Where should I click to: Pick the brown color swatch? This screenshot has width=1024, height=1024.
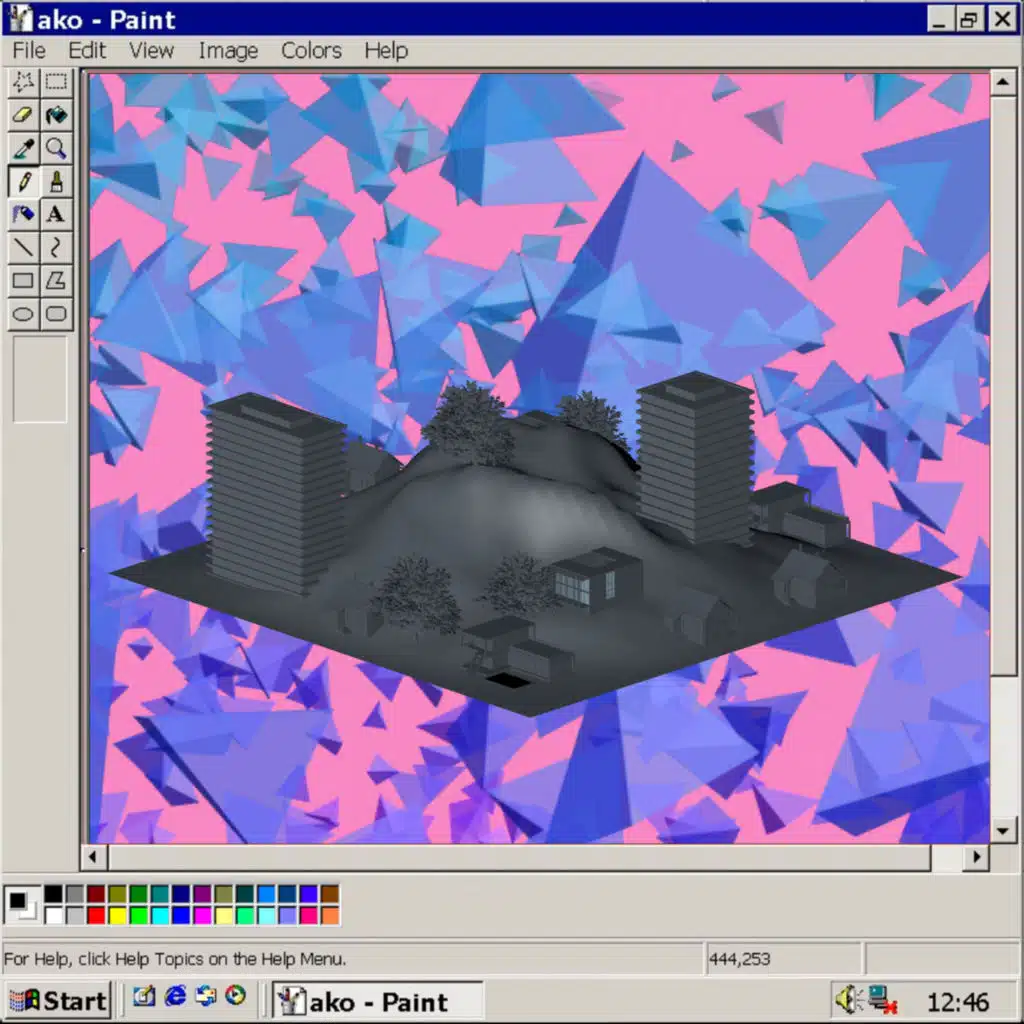[330, 894]
